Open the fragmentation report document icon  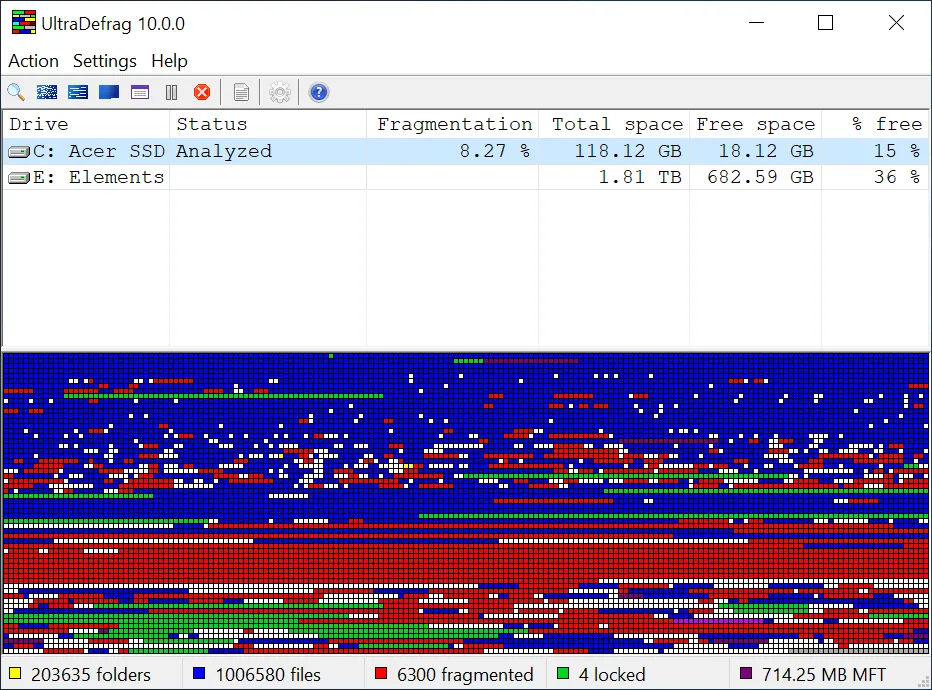click(241, 92)
